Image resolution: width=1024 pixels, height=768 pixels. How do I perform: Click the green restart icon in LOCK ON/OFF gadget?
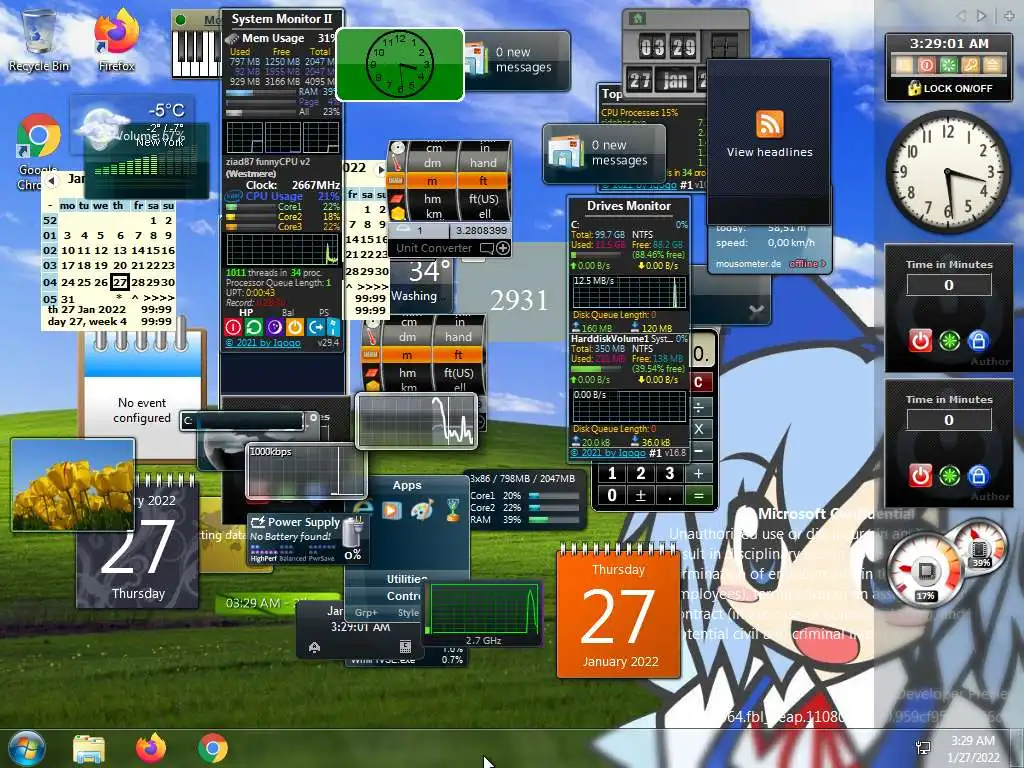tap(948, 65)
